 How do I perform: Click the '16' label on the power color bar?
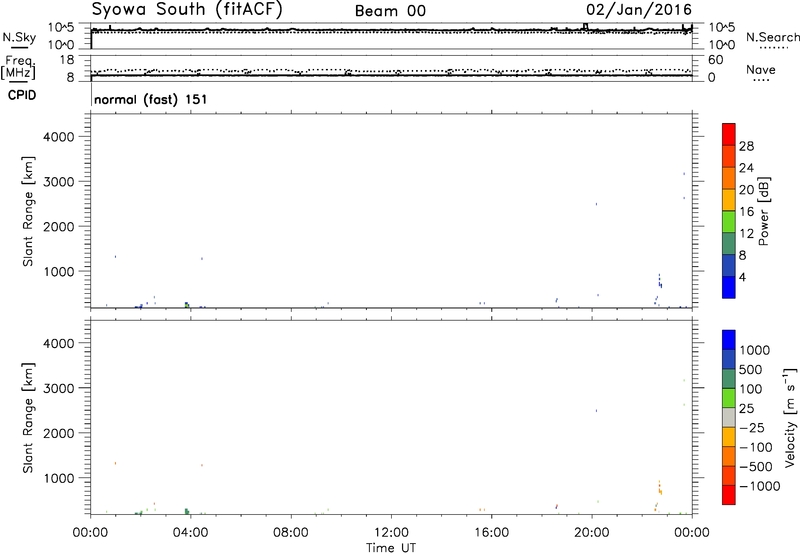(x=746, y=212)
